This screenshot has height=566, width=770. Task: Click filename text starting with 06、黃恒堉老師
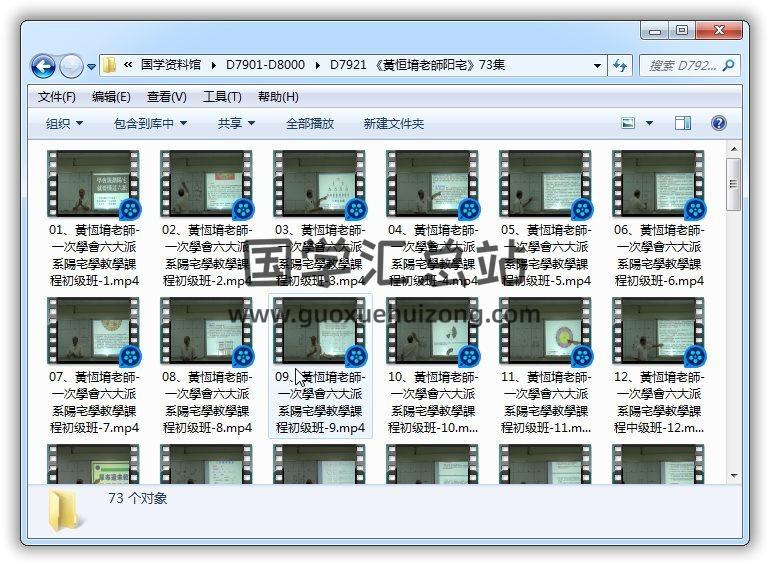coord(659,255)
